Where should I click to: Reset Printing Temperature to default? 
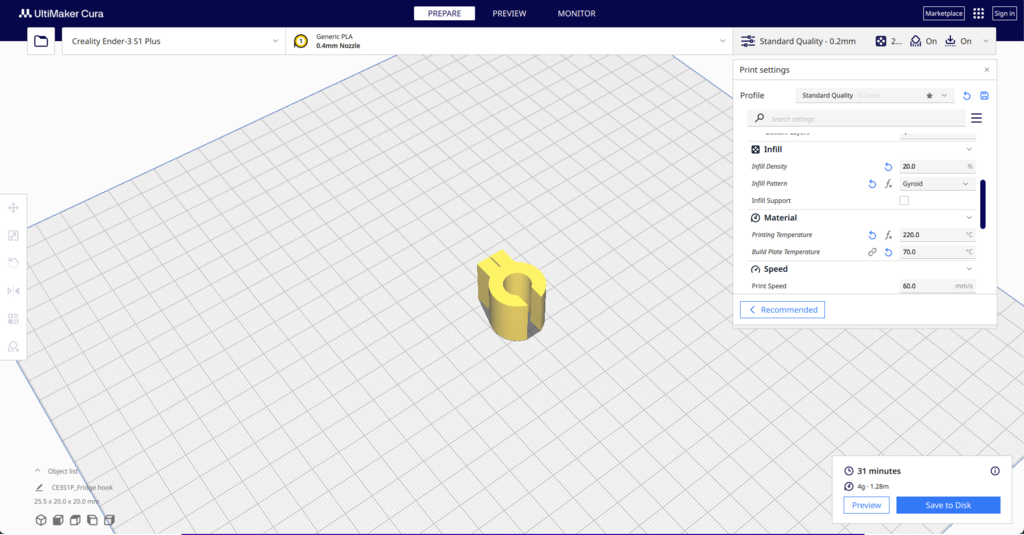[x=872, y=235]
